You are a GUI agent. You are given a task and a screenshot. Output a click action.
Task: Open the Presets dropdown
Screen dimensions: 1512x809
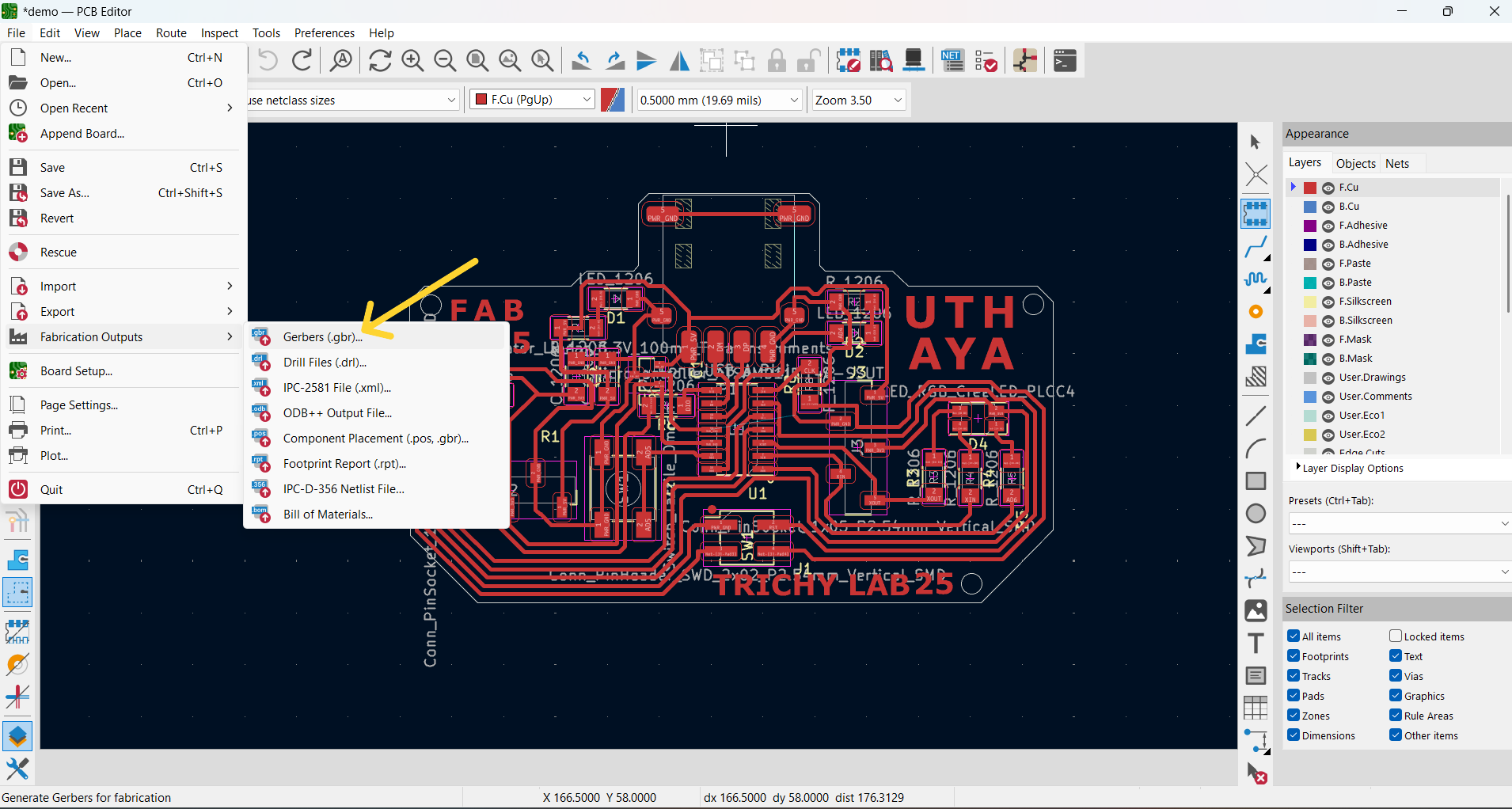(1399, 523)
